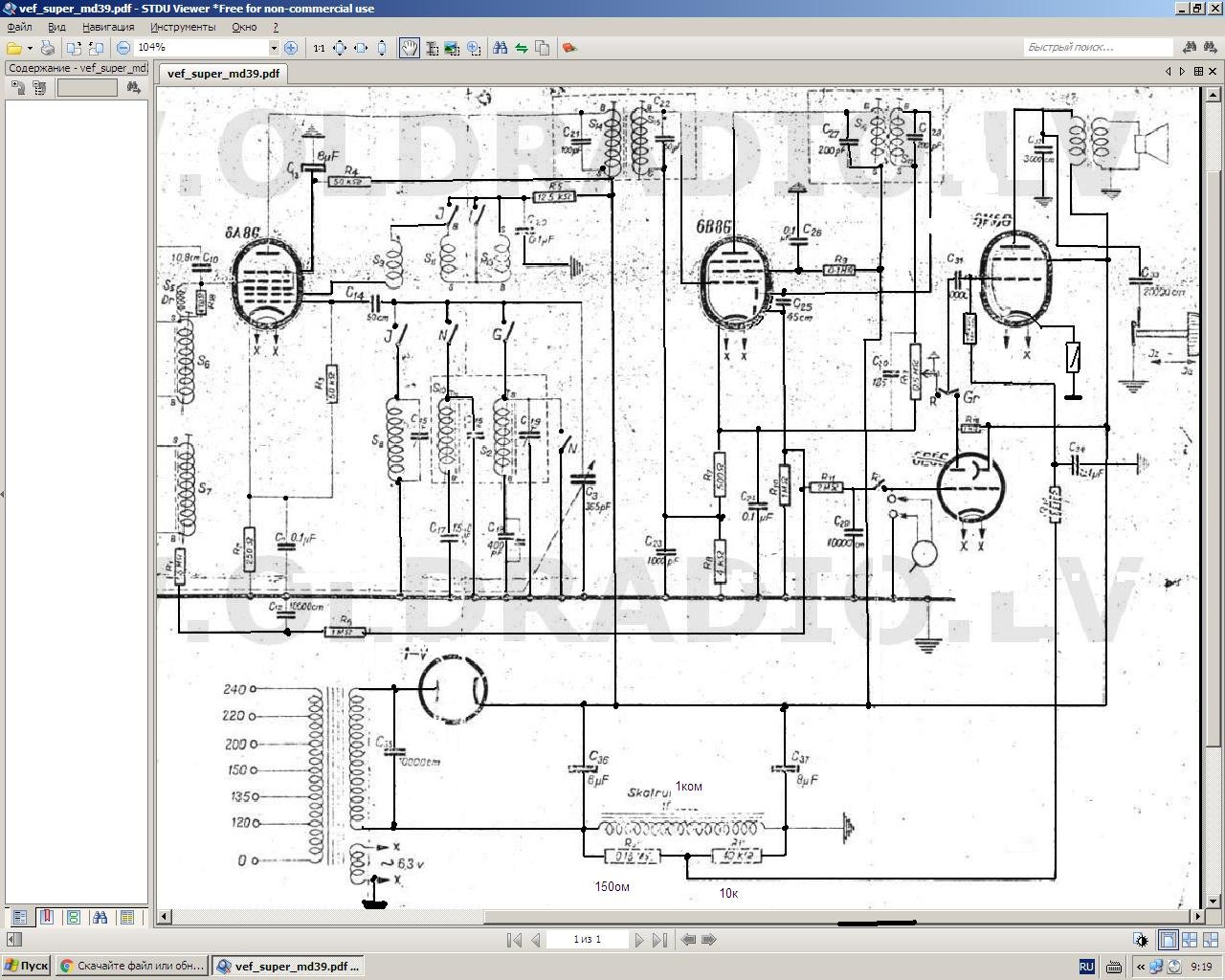Click the Быстрый поиск search field
The width and height of the screenshot is (1225, 980).
pos(1097,47)
